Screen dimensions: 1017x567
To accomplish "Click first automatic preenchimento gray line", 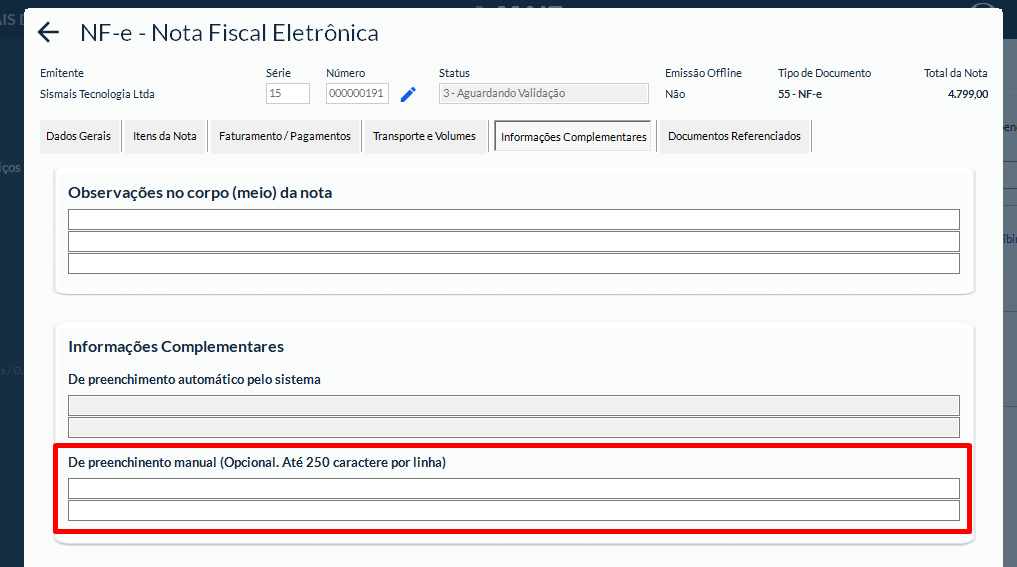I will [513, 405].
